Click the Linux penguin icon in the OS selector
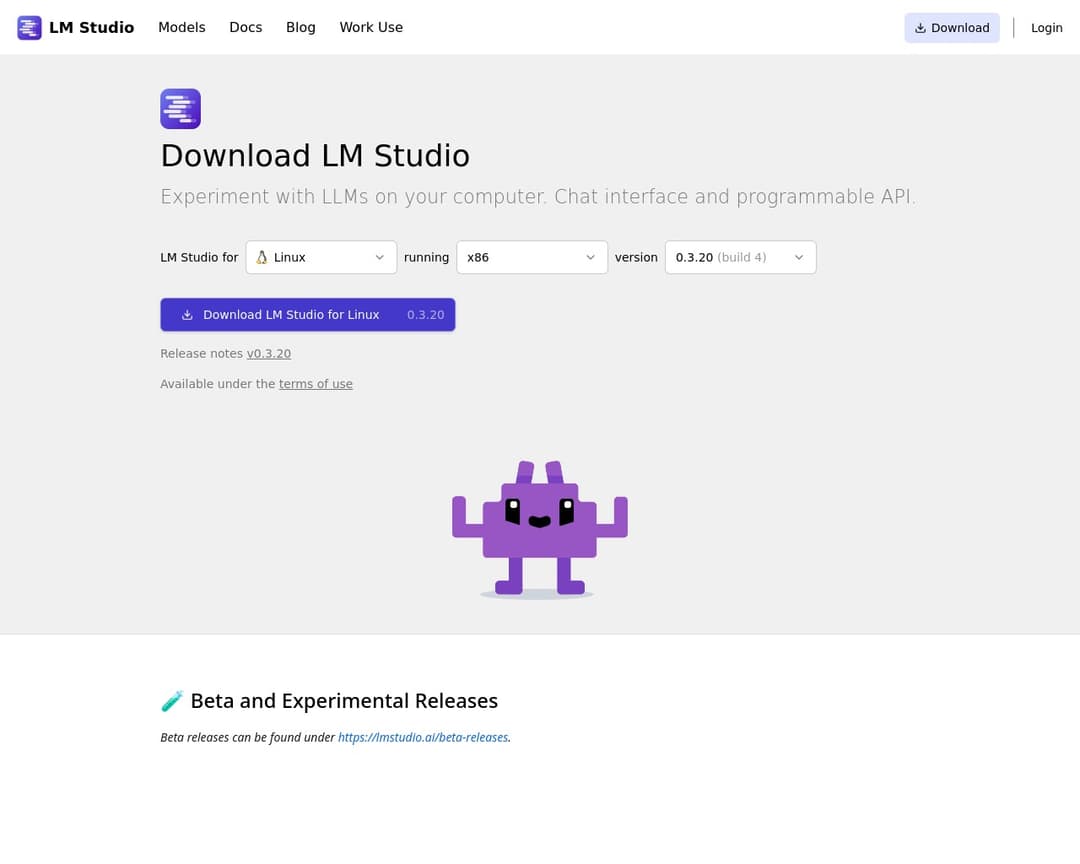1080x864 pixels. coord(261,257)
